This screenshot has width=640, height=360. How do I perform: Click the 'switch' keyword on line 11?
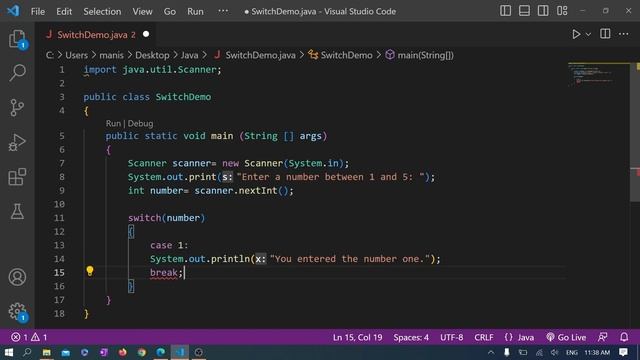tap(144, 218)
